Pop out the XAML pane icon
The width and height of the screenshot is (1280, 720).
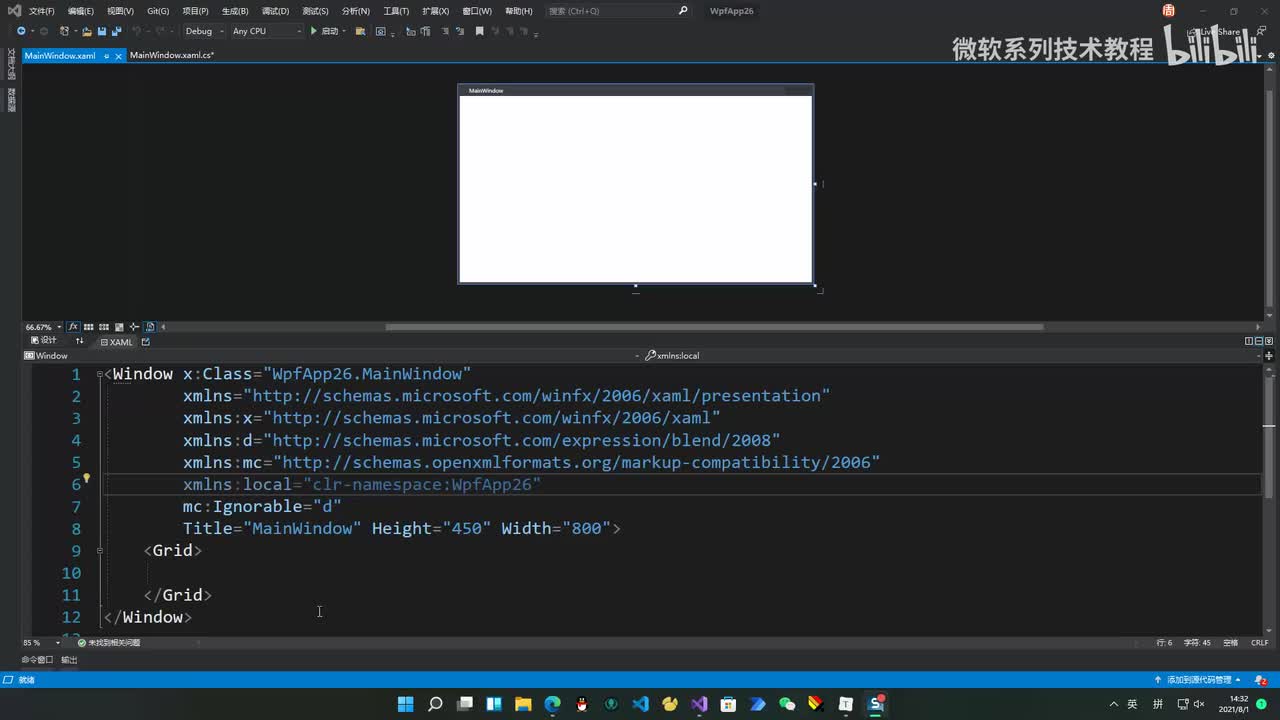coord(146,341)
